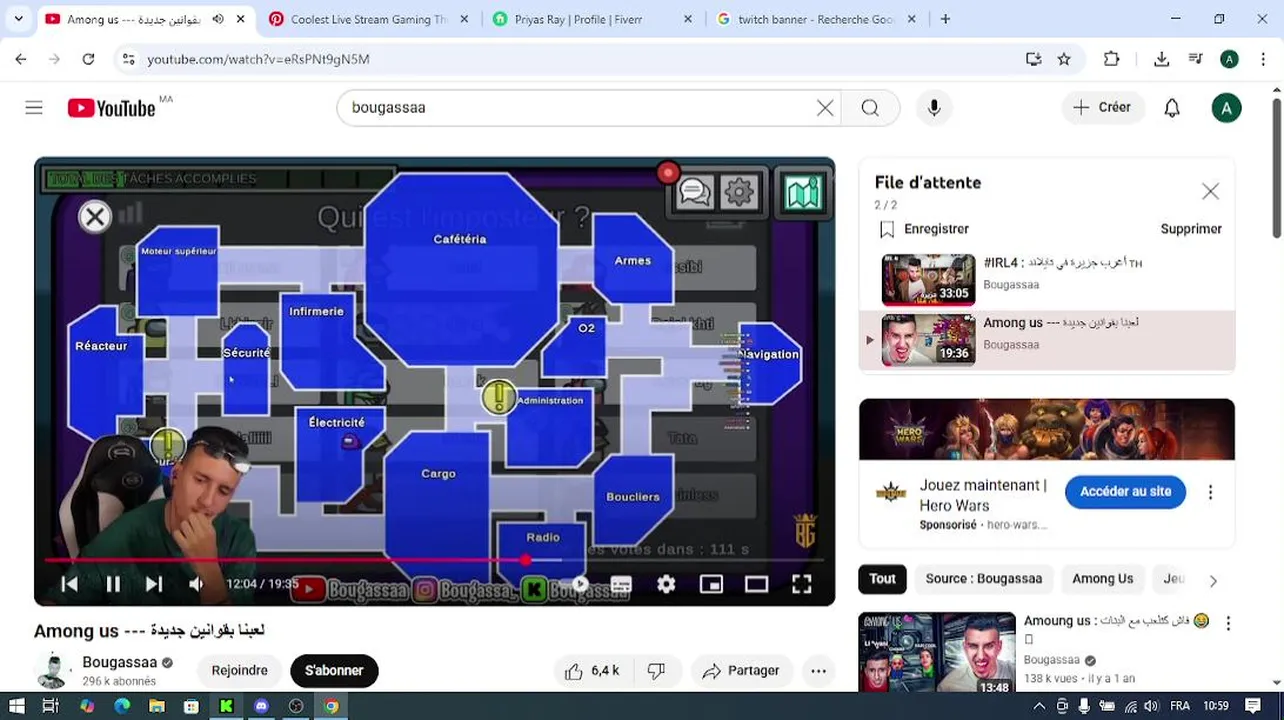View site information icon in address bar
This screenshot has height=720, width=1284.
pyautogui.click(x=128, y=59)
